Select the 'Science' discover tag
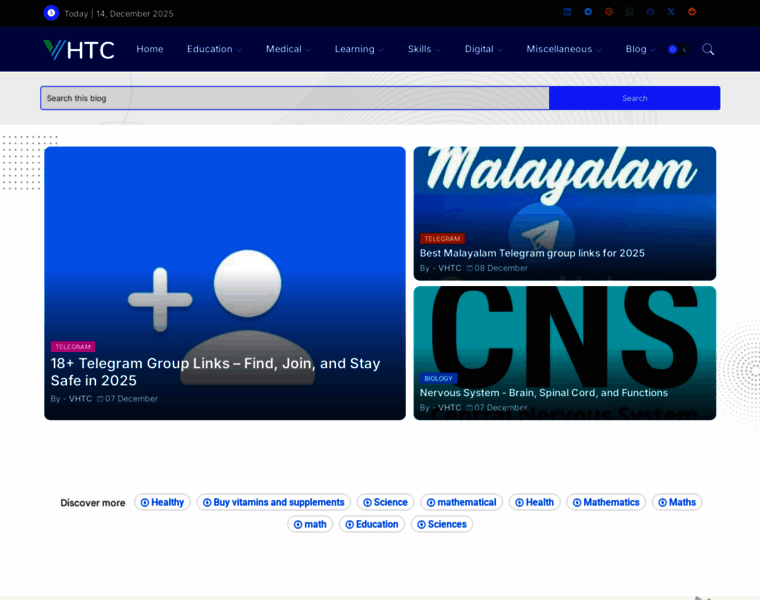The height and width of the screenshot is (600, 760). [x=385, y=502]
